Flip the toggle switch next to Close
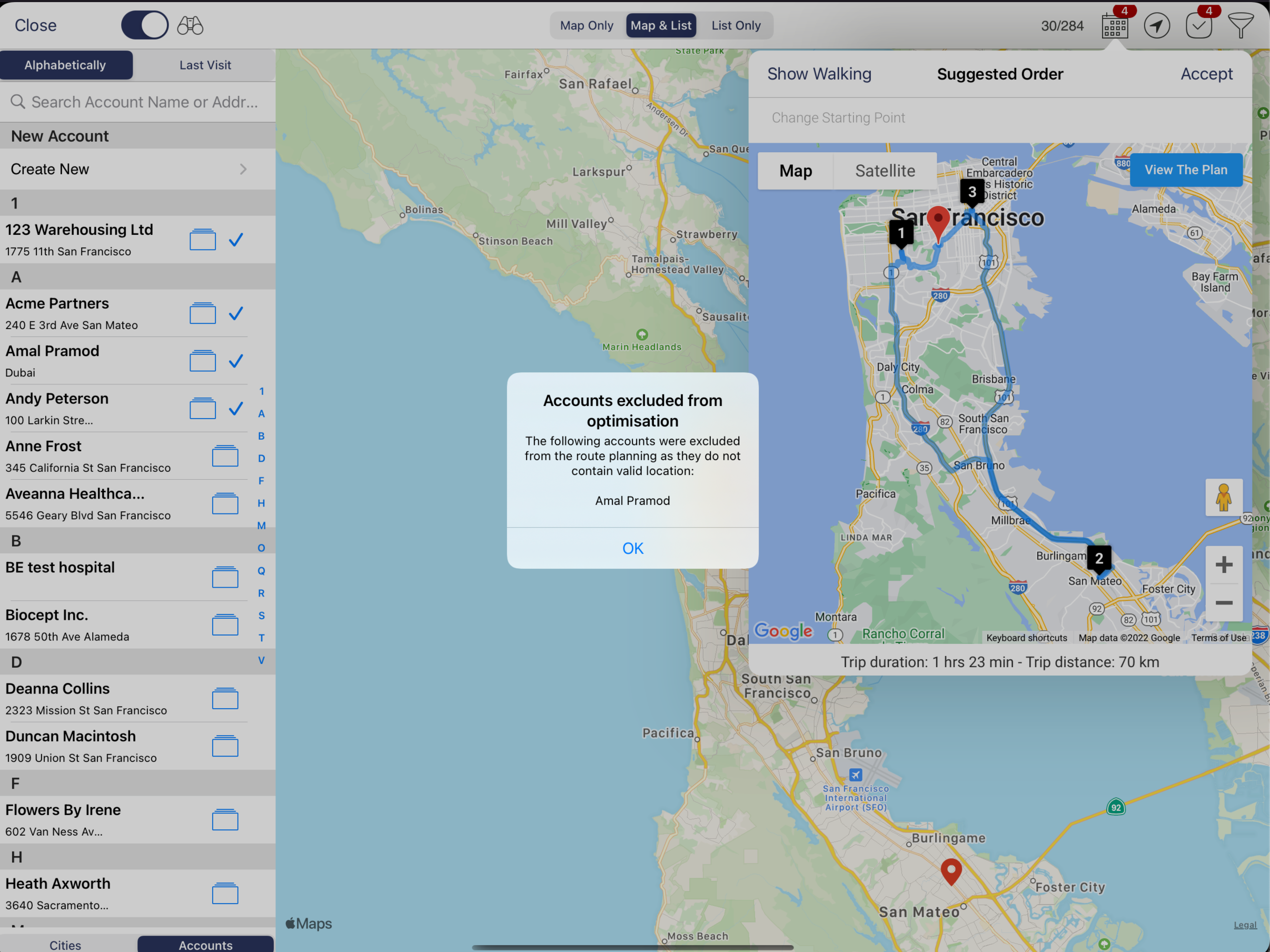Viewport: 1270px width, 952px height. (x=145, y=25)
